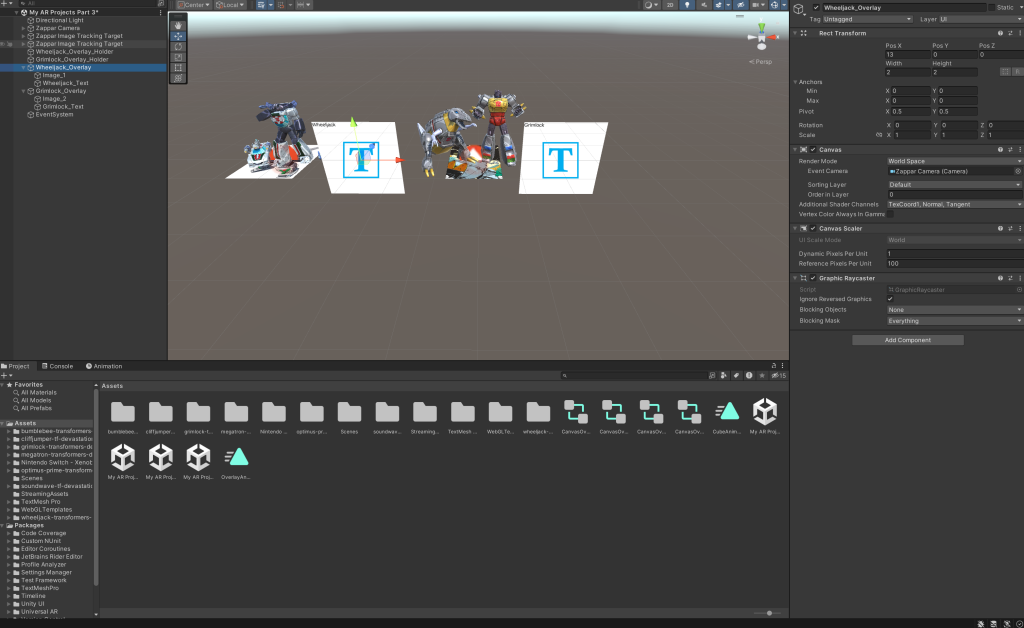Click the orientation gizmo in the scene view
Viewport: 1024px width, 628px height.
click(760, 40)
